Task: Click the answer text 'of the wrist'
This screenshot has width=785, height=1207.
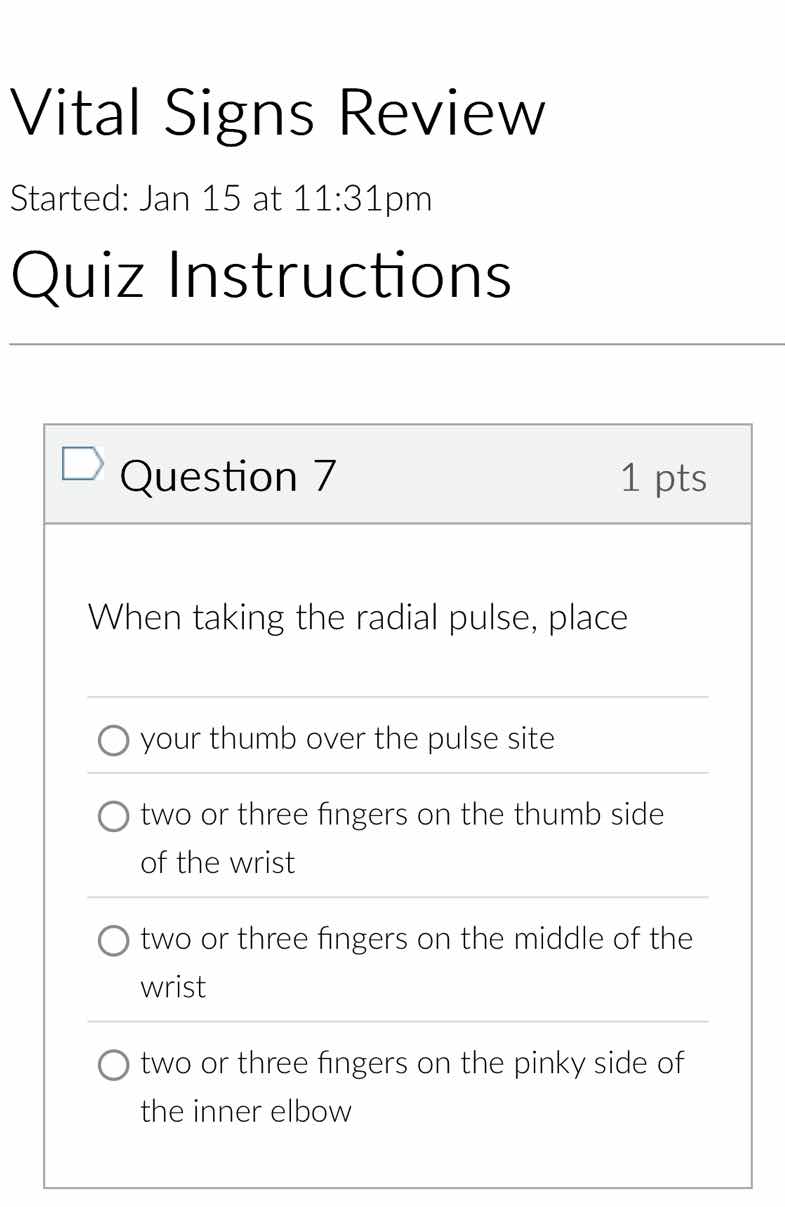Action: [217, 862]
